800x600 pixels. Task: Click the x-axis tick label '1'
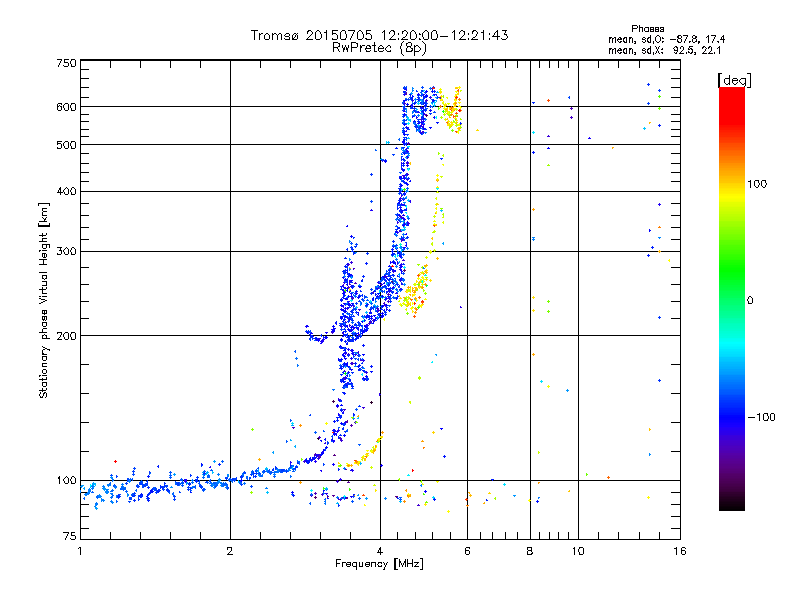click(x=80, y=551)
